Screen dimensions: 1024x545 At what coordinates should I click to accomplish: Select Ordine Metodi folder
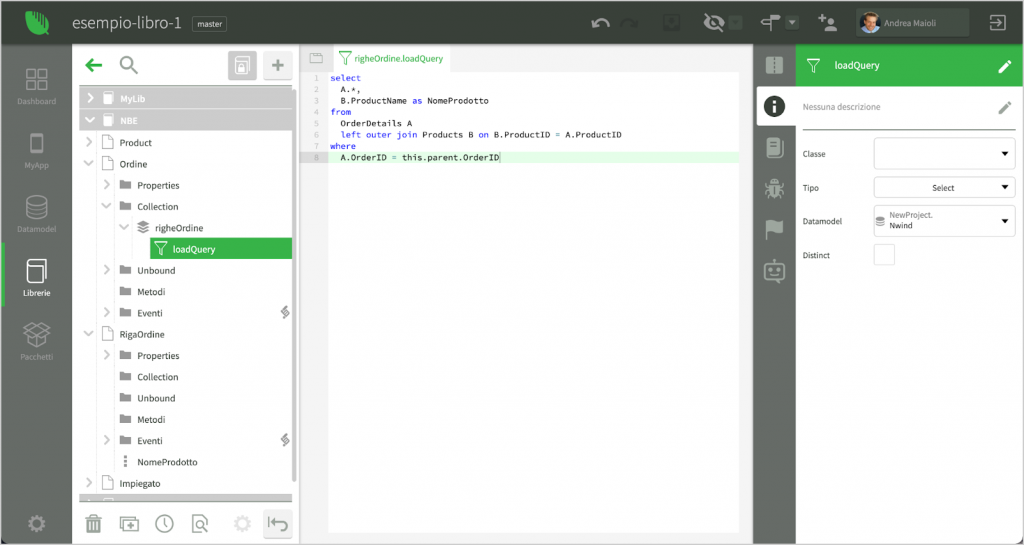click(151, 292)
